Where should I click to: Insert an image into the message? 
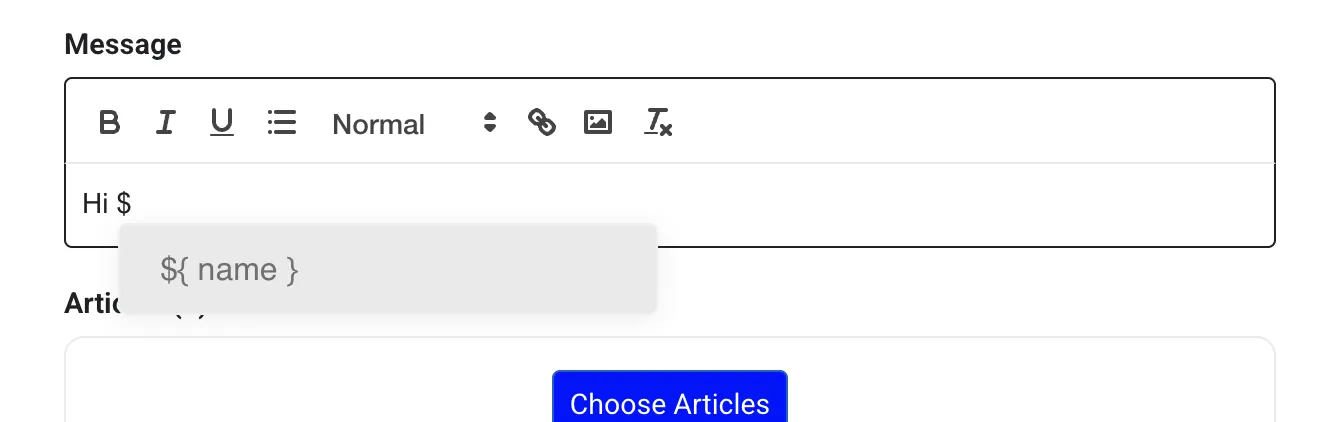(x=598, y=123)
